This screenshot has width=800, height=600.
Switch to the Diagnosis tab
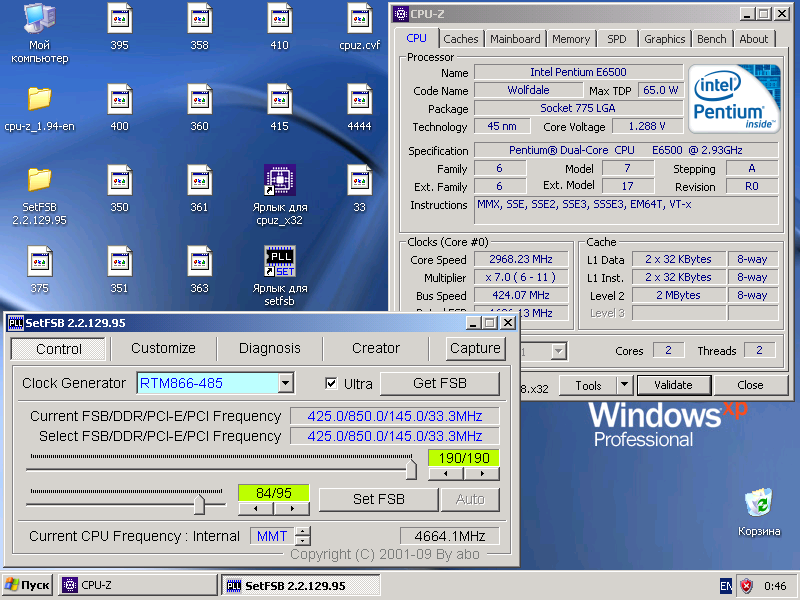(269, 348)
